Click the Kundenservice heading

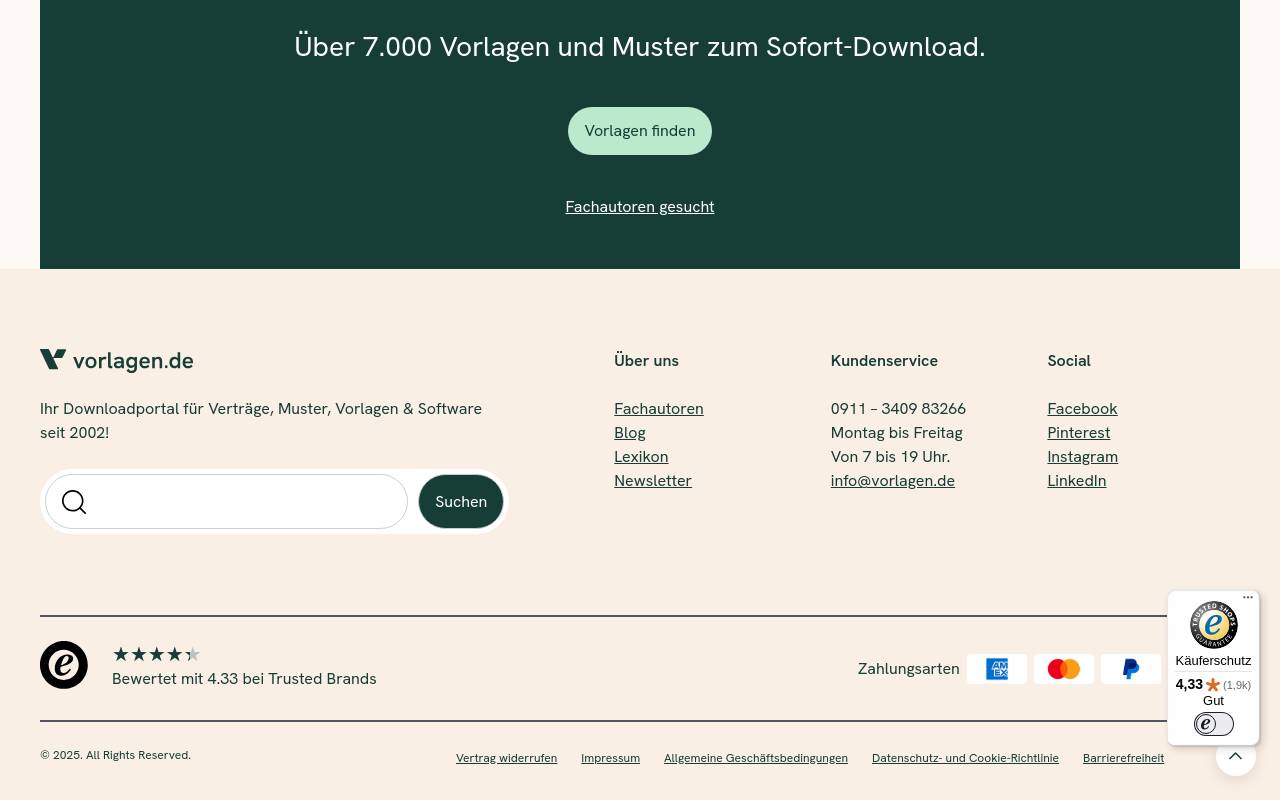pyautogui.click(x=884, y=361)
